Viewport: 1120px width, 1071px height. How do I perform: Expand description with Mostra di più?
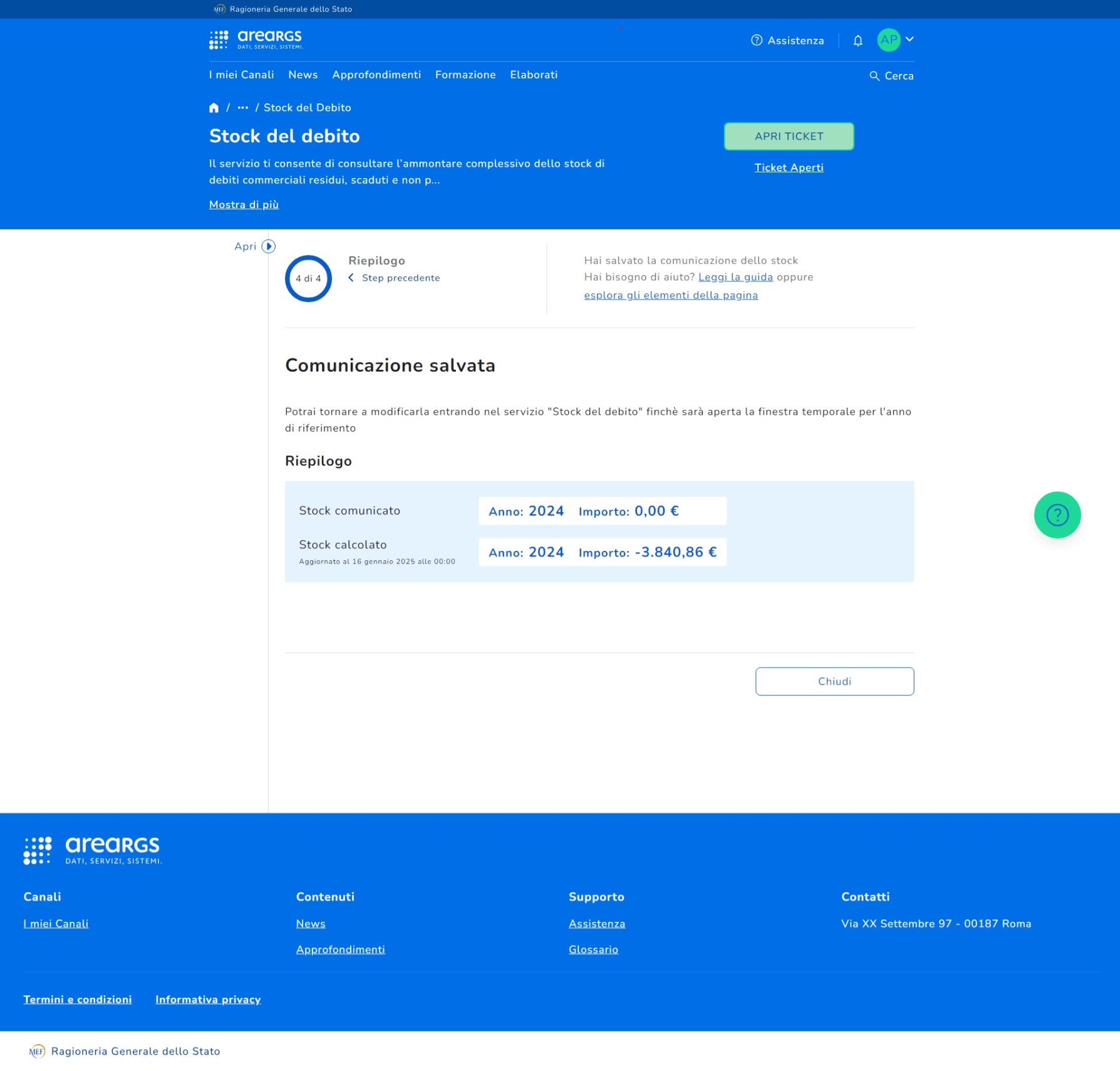244,205
